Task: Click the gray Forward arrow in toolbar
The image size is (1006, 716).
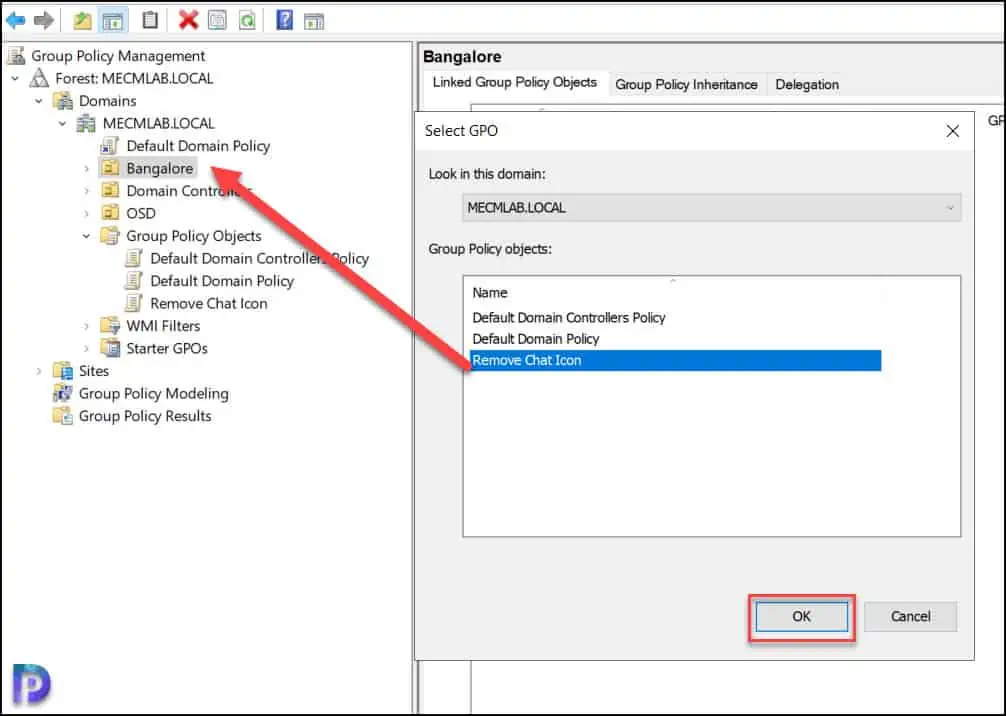Action: 43,21
